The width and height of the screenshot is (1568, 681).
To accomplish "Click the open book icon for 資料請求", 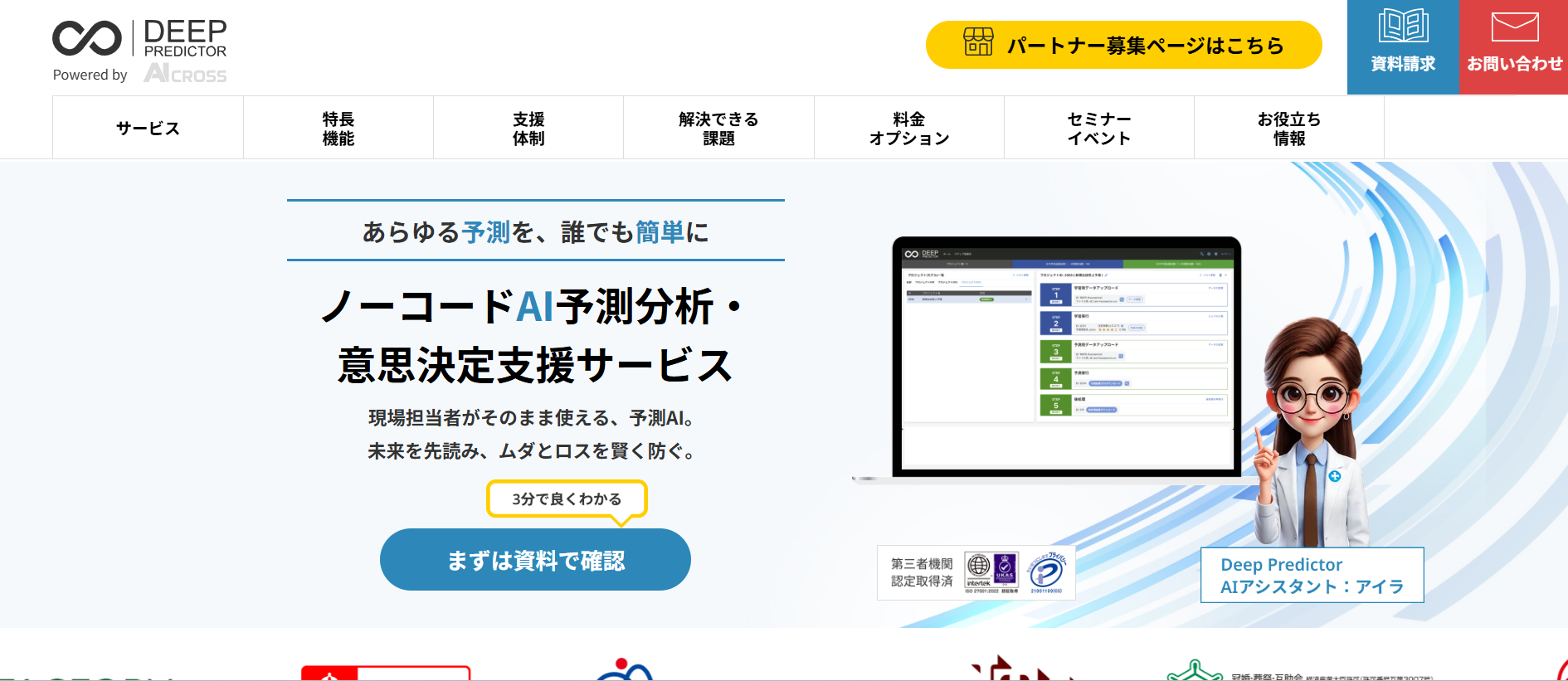I will (1403, 27).
